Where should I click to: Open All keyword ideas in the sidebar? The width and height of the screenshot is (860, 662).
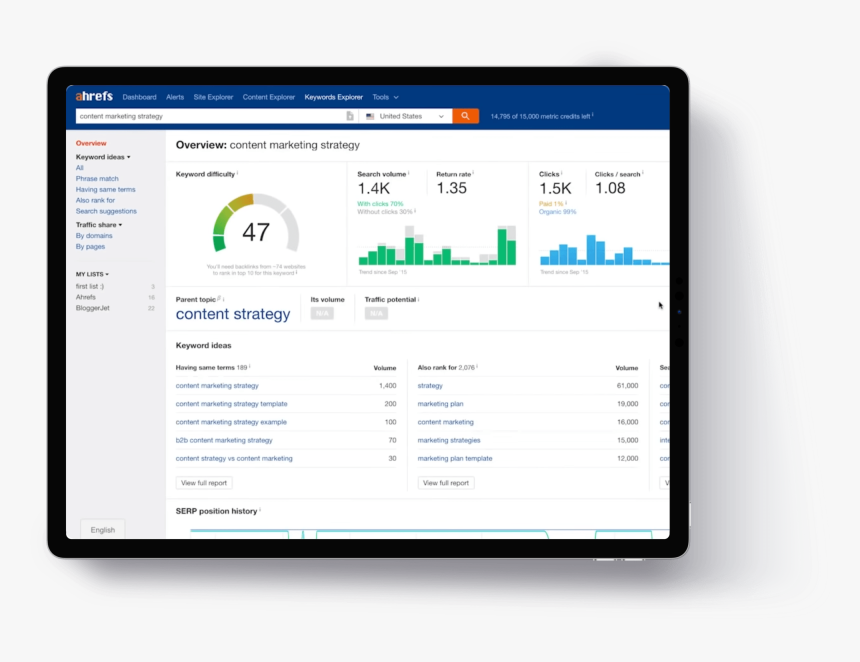click(80, 168)
